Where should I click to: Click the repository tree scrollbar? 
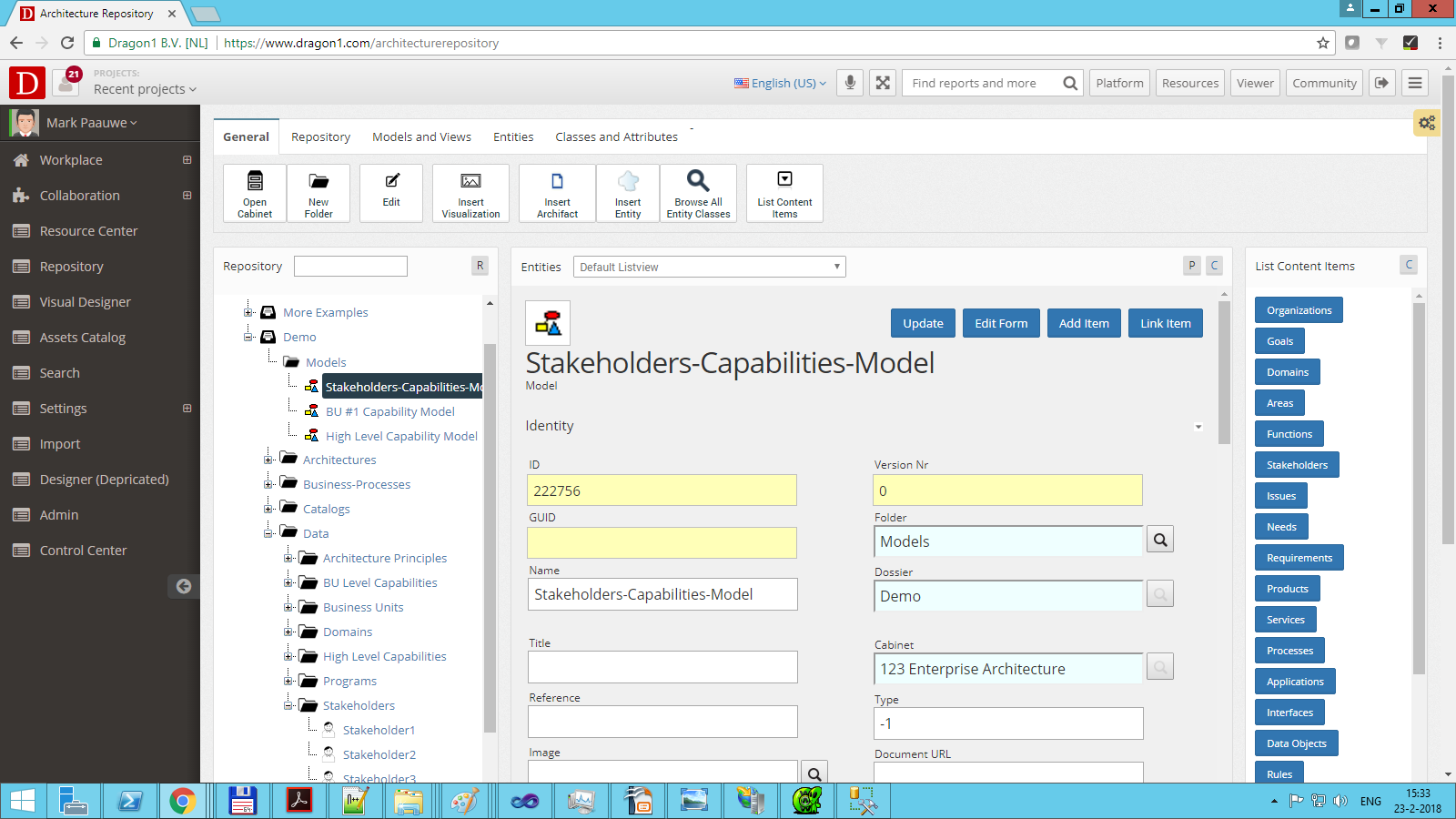[x=490, y=537]
